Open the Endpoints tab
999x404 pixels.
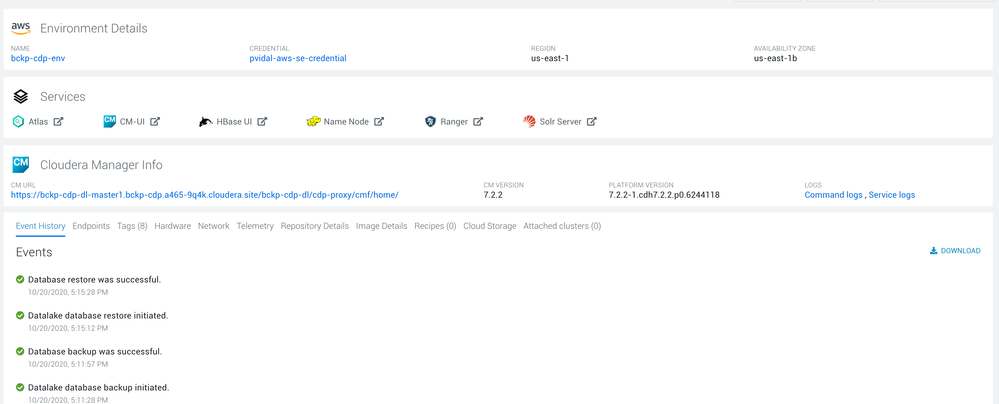click(x=91, y=226)
